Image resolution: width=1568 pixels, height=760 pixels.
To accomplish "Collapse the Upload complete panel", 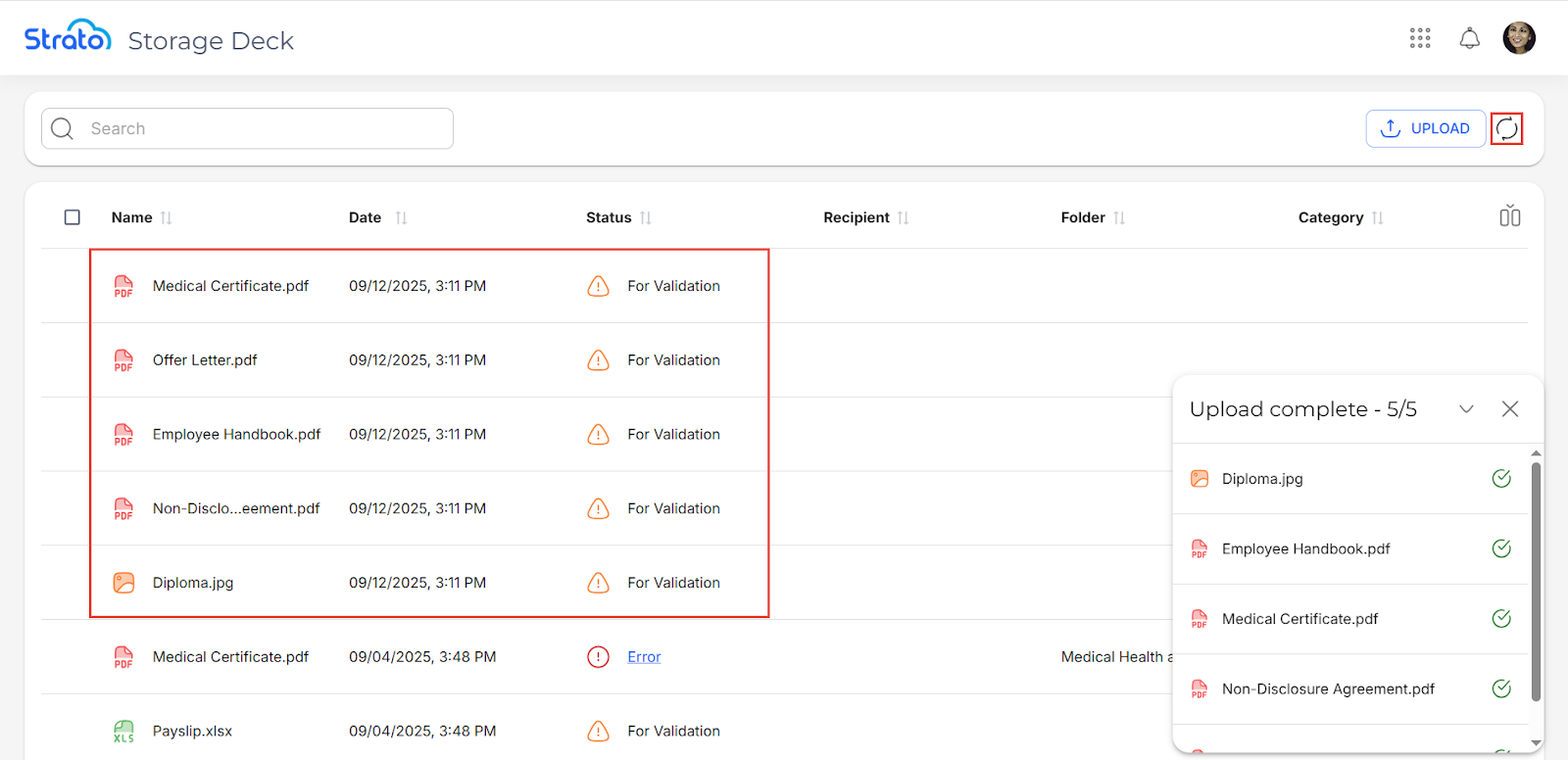I will point(1466,409).
